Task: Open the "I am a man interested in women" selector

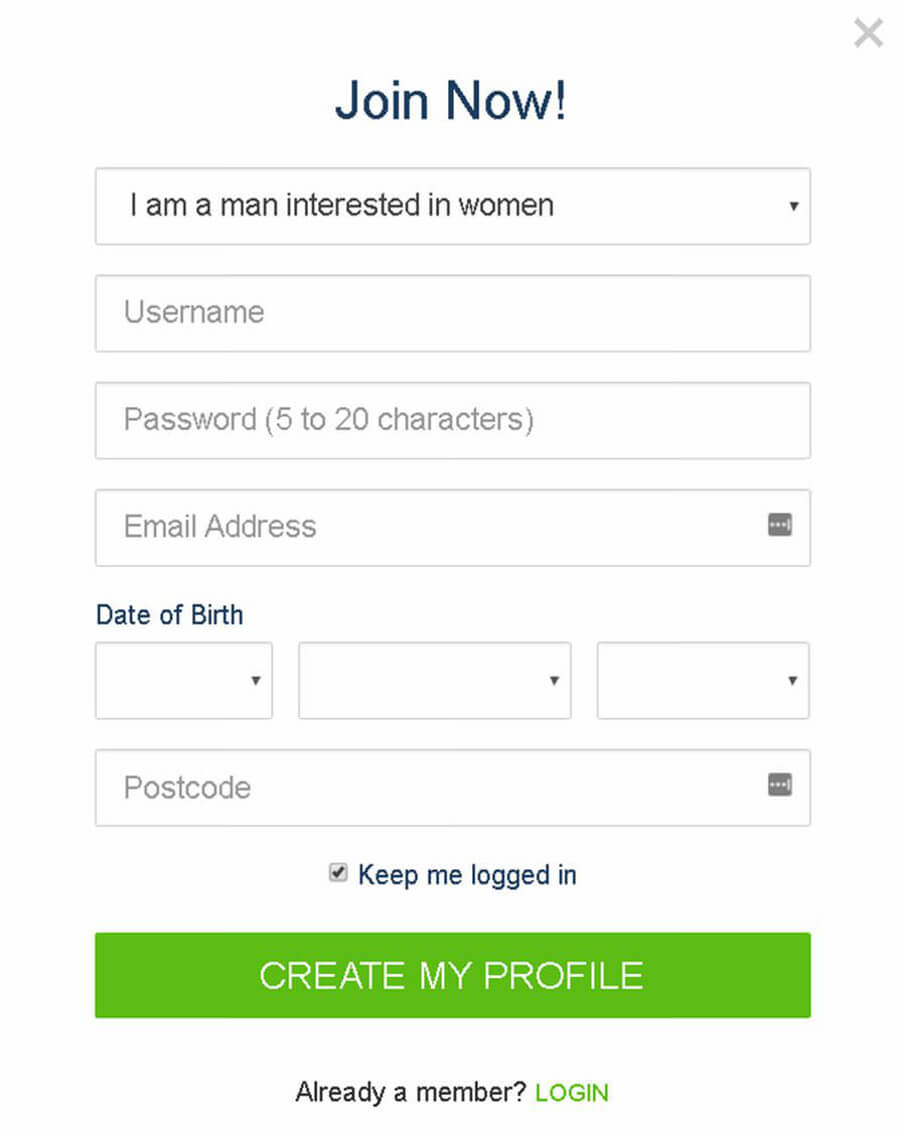Action: point(452,206)
